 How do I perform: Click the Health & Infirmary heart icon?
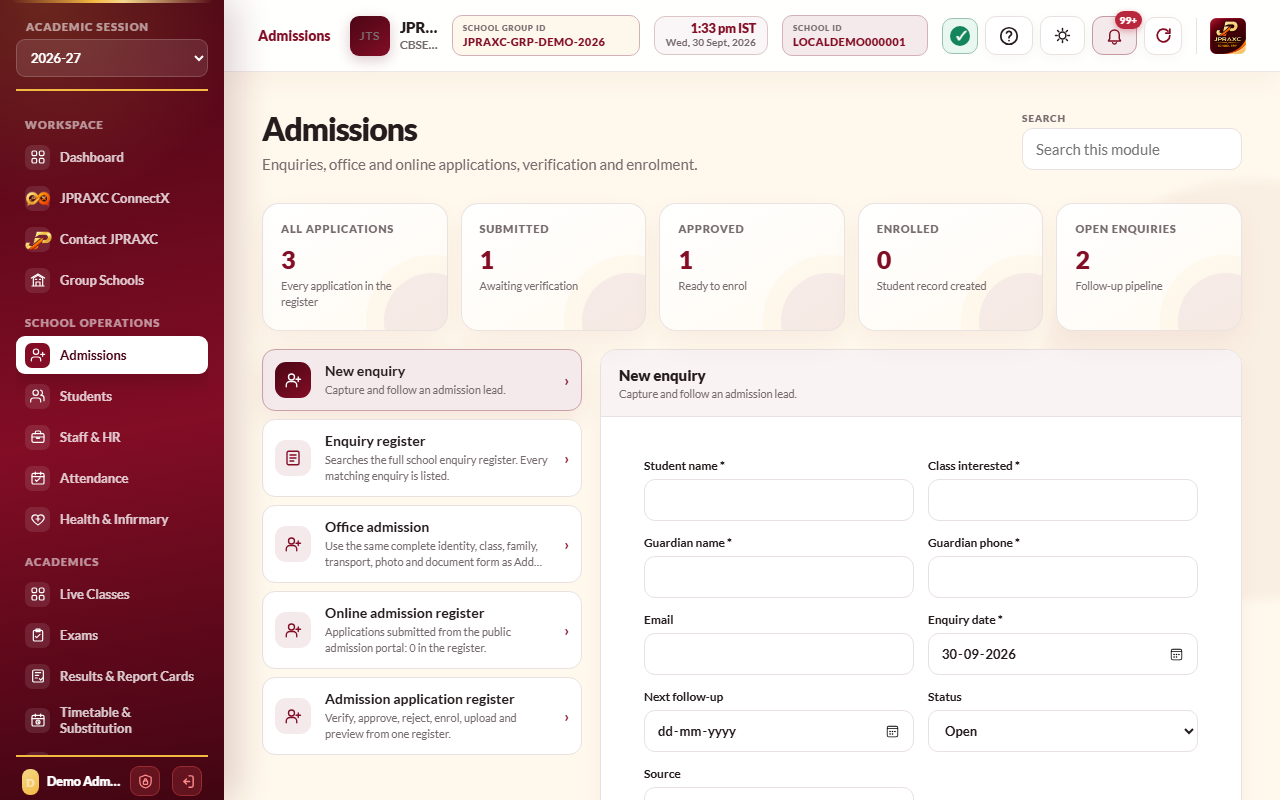[x=37, y=519]
